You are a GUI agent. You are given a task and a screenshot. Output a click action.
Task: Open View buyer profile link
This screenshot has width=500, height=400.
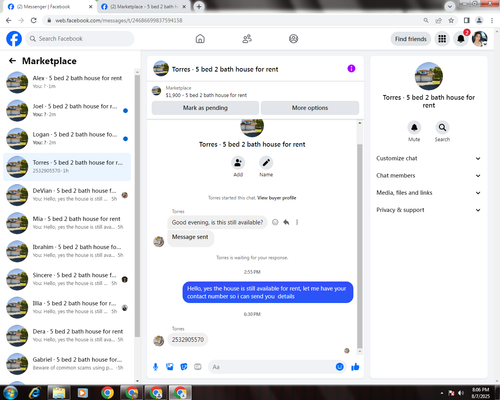(277, 198)
